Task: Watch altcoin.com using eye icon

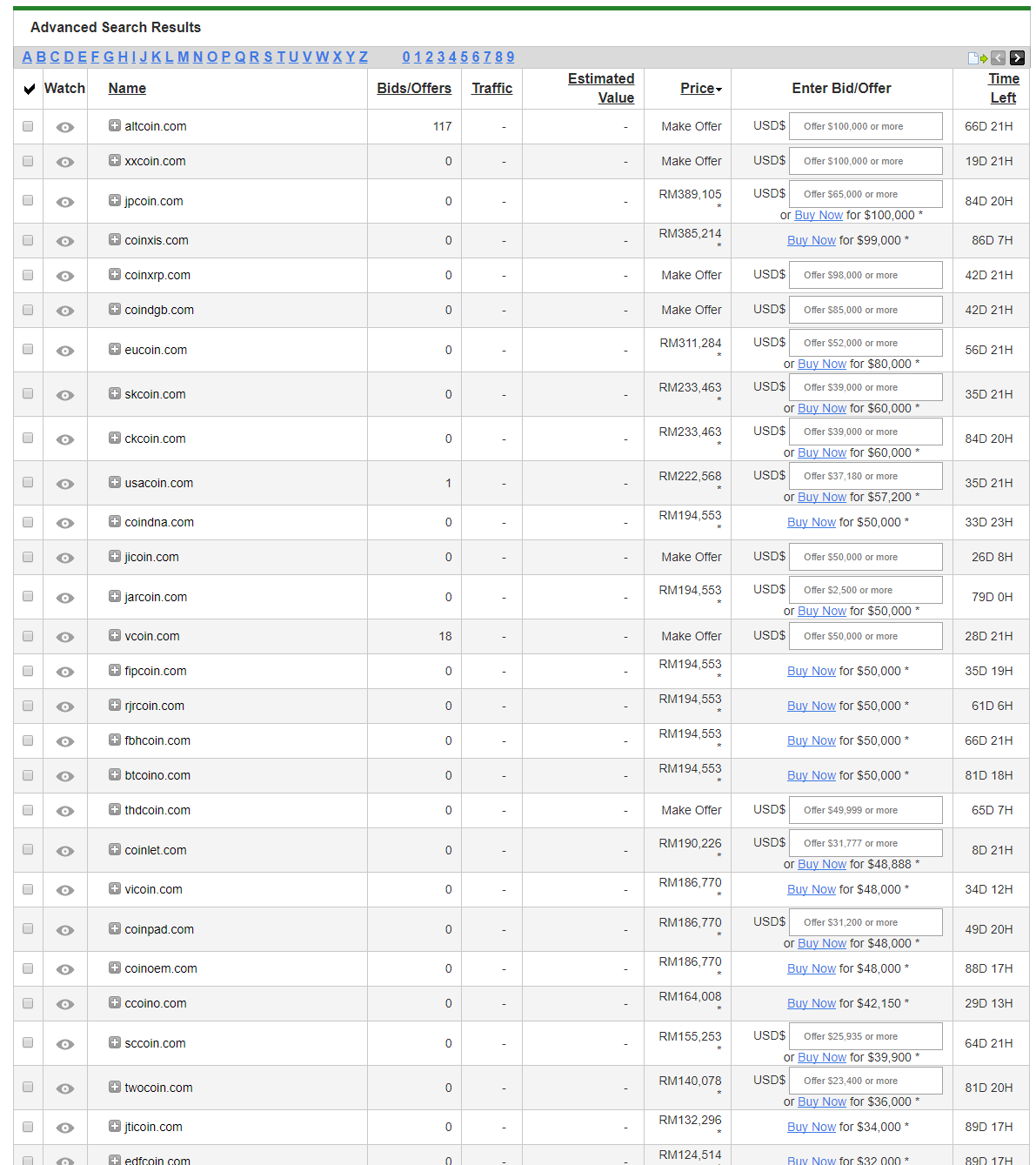Action: [65, 127]
